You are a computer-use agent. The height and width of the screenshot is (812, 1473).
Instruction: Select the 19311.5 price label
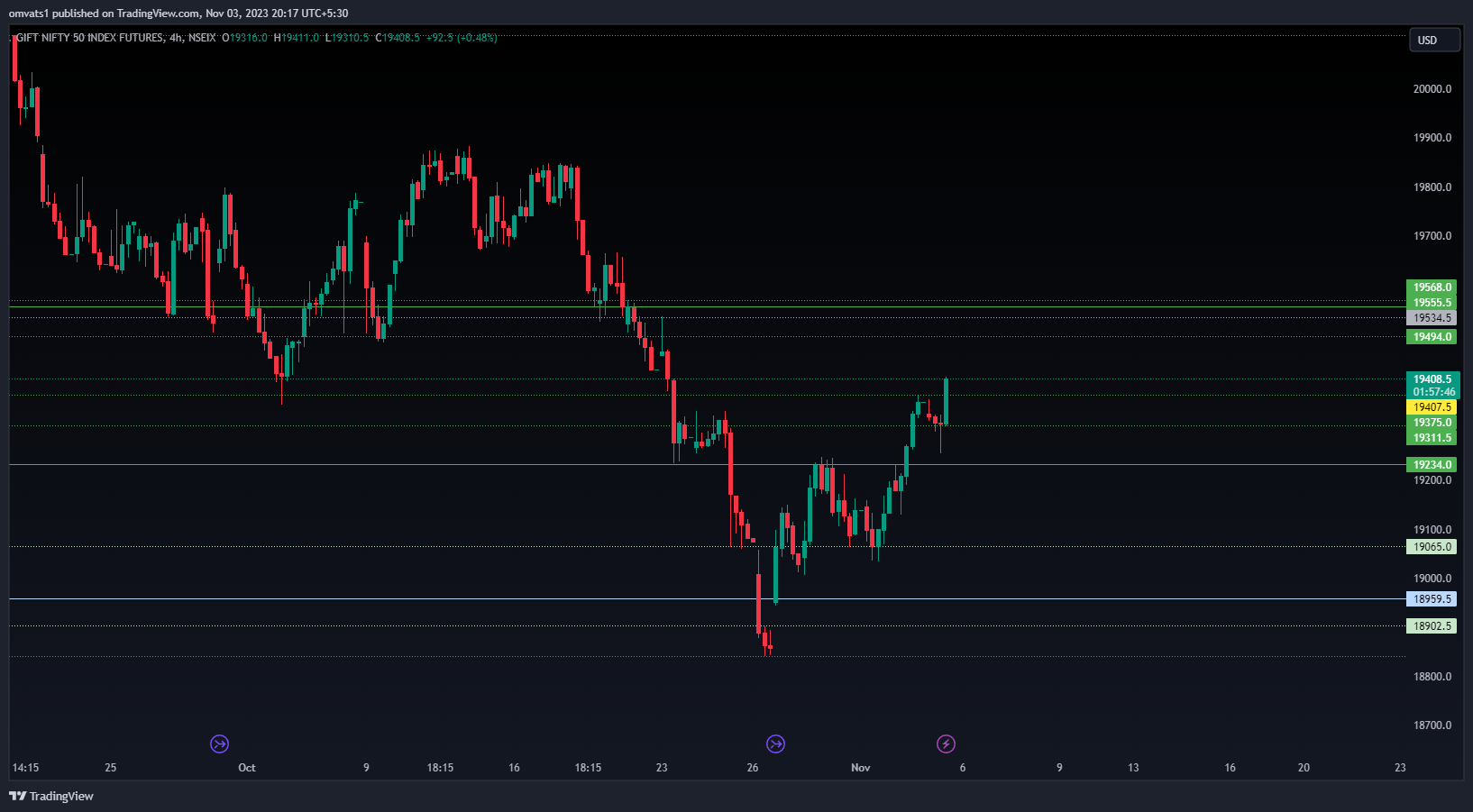click(1432, 438)
